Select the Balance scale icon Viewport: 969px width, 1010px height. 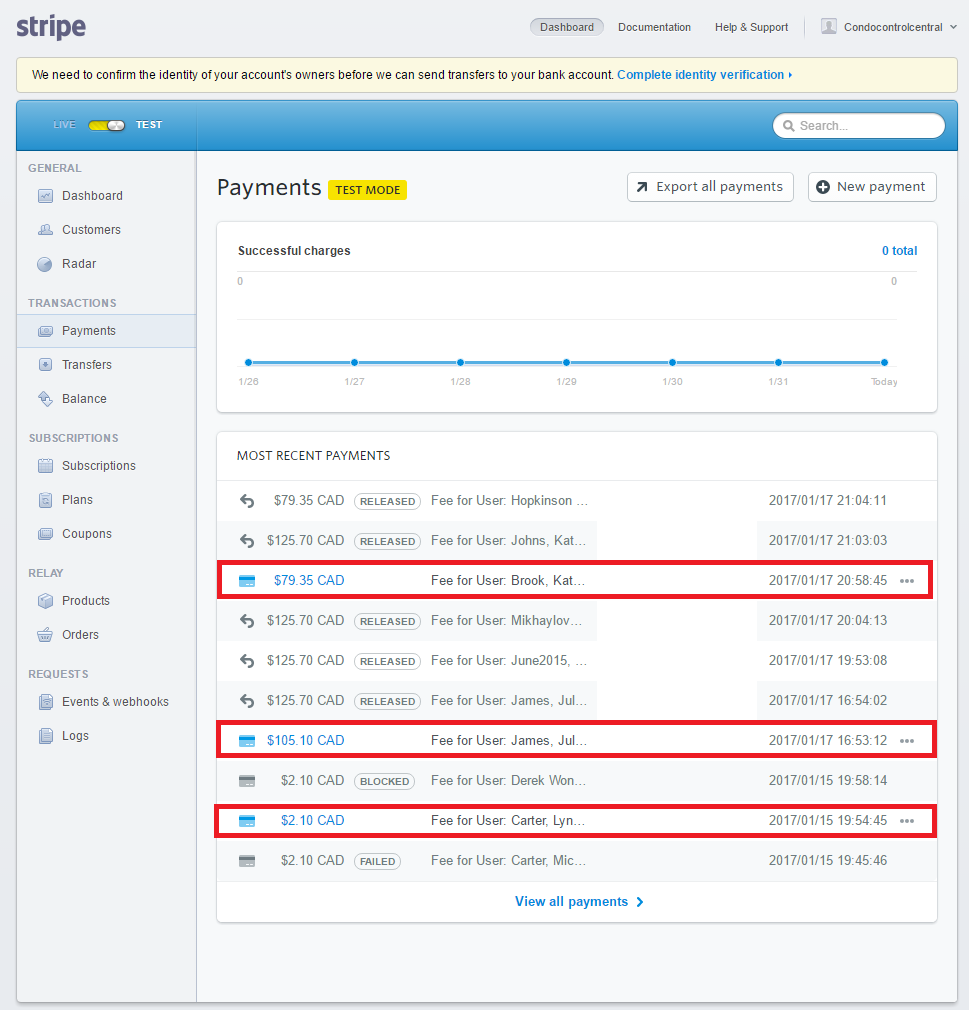click(45, 399)
